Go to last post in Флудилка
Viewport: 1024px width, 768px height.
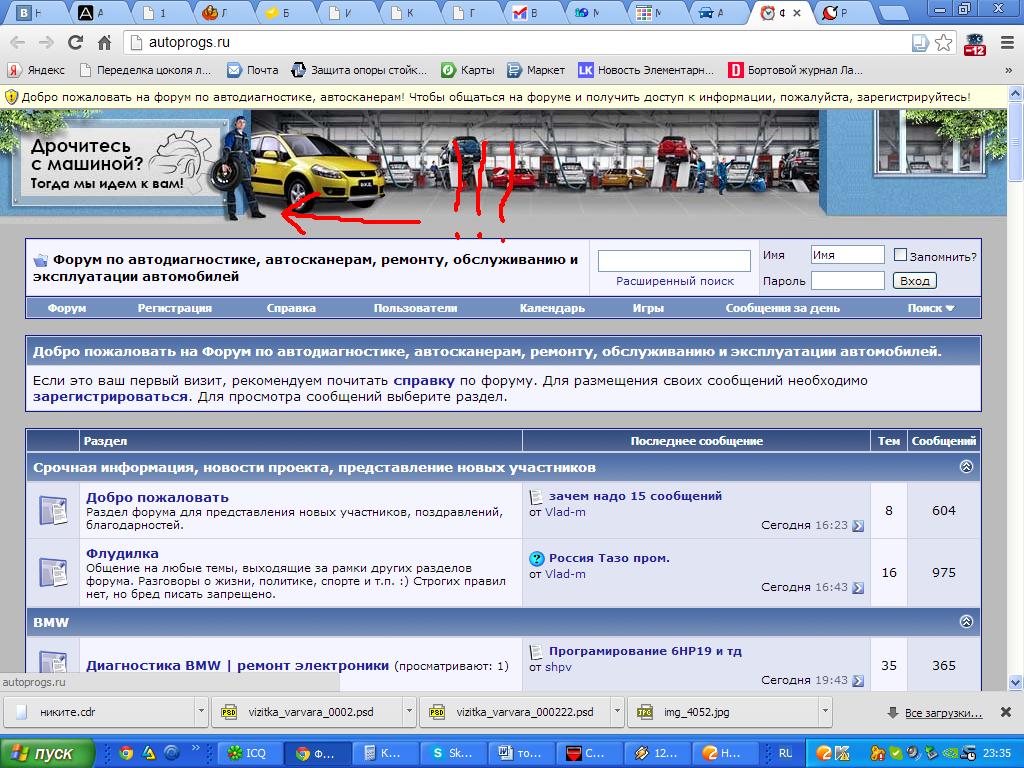point(857,588)
